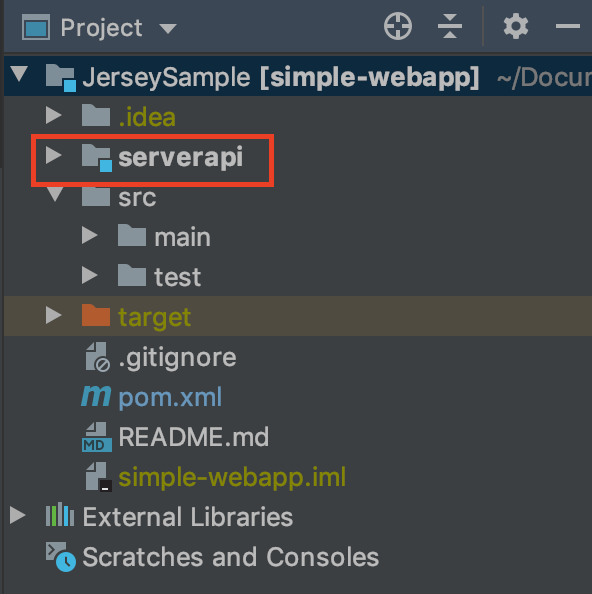Click the External Libraries bars icon
The height and width of the screenshot is (594, 592).
[60, 514]
